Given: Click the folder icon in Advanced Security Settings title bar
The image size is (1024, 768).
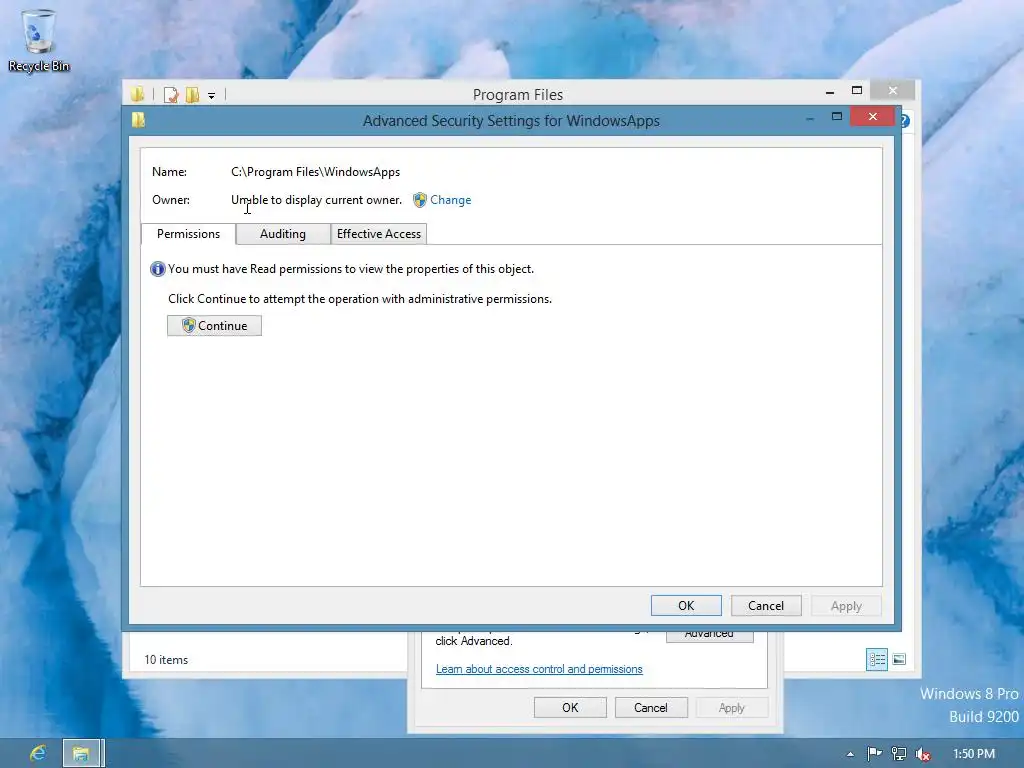Looking at the screenshot, I should coord(138,120).
